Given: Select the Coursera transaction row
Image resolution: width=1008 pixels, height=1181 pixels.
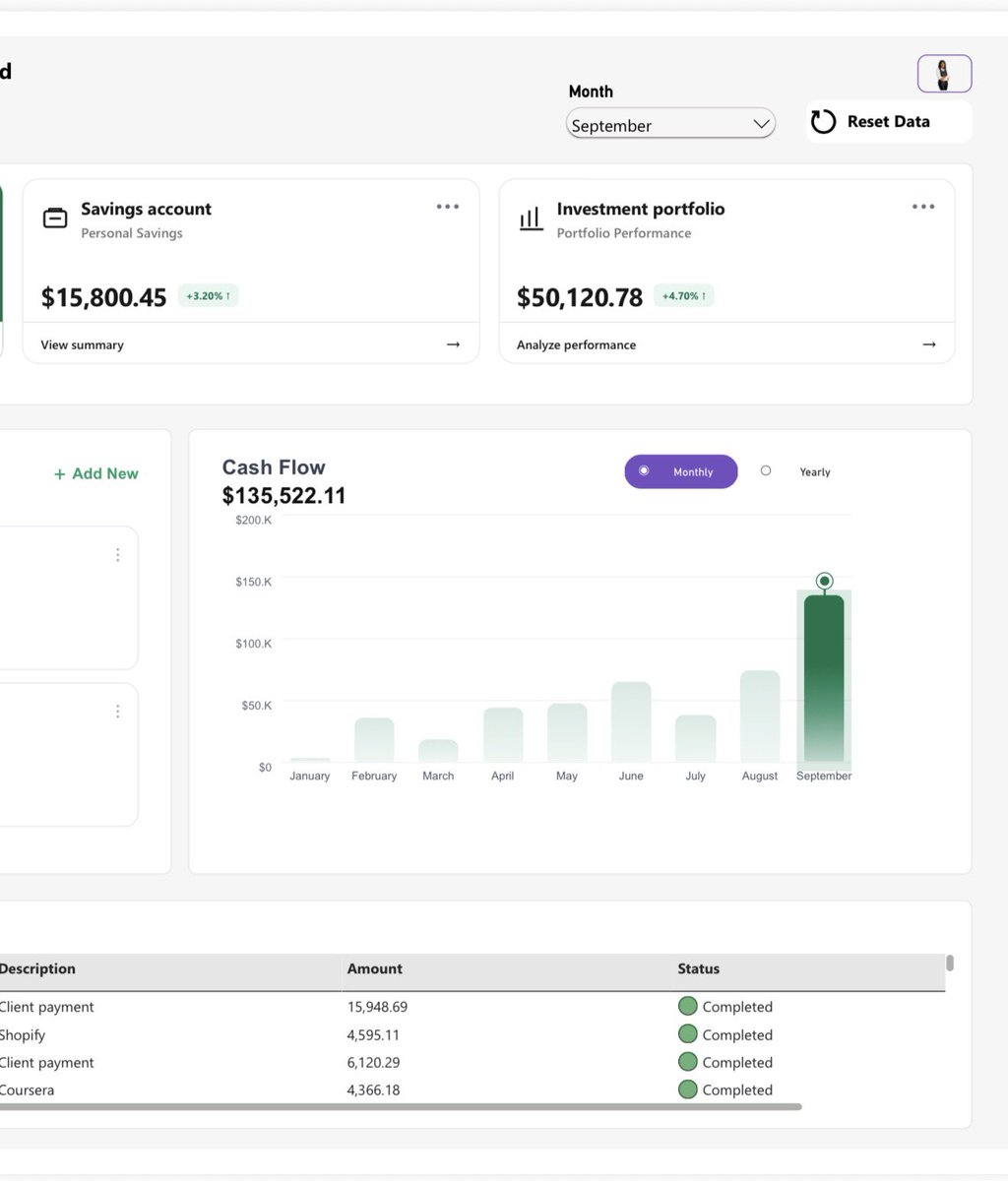Looking at the screenshot, I should point(472,1089).
